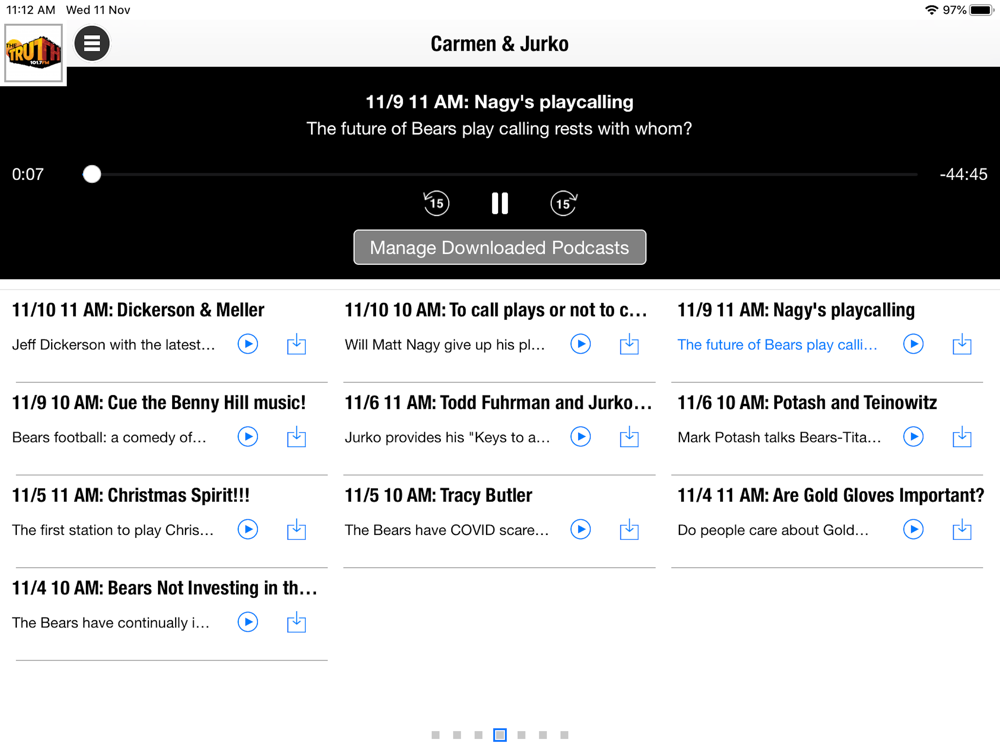Download Dickerson & Meller episode
The width and height of the screenshot is (1000, 750).
coord(297,344)
